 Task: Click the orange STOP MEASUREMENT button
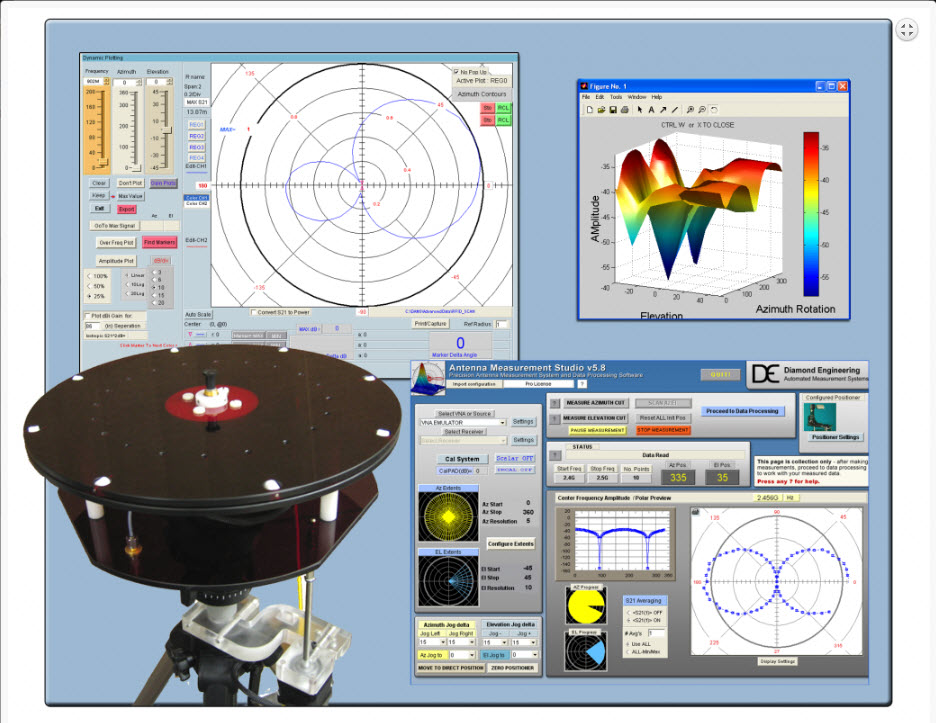(663, 430)
